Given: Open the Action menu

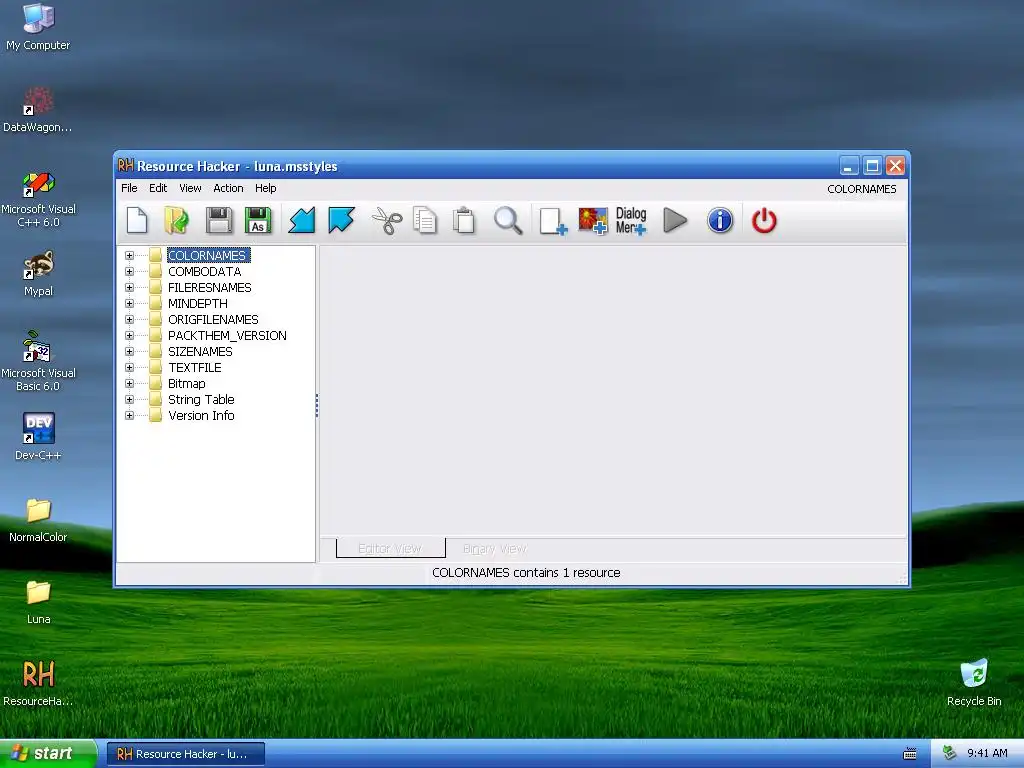Looking at the screenshot, I should pos(228,188).
